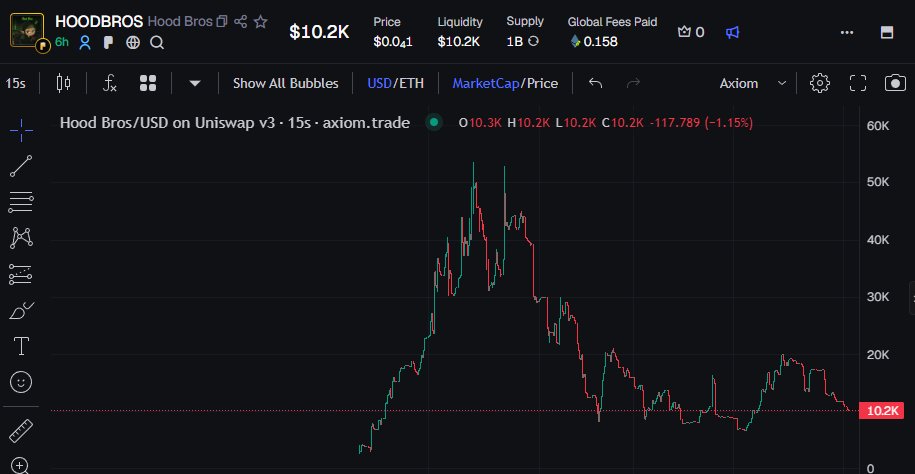Select the ruler measure tool
Image resolution: width=915 pixels, height=474 pixels.
pyautogui.click(x=21, y=431)
